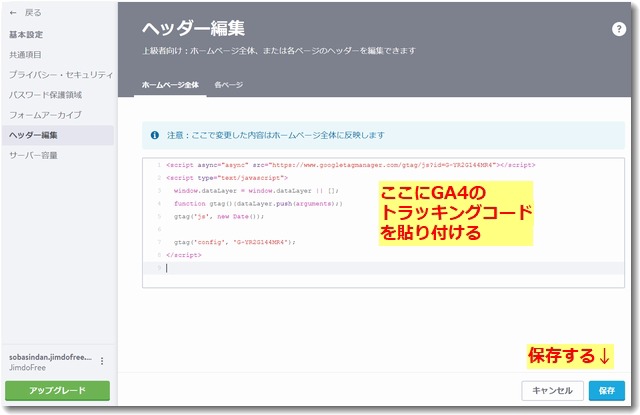640x415 pixels.
Task: Click the info icon in the notice banner
Action: [x=154, y=133]
